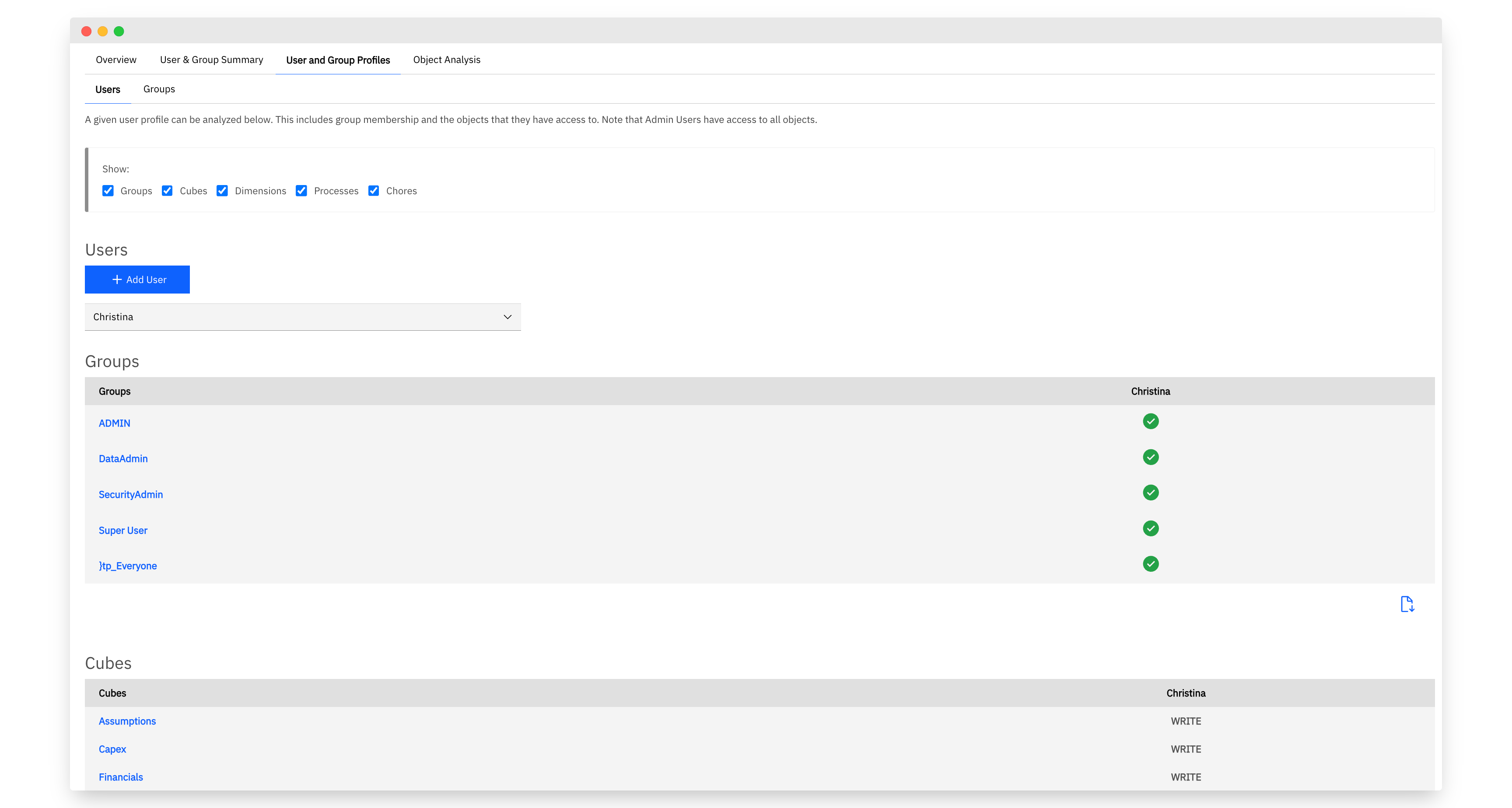
Task: Click the green checkmark for }tp_Everyone group
Action: tap(1151, 564)
